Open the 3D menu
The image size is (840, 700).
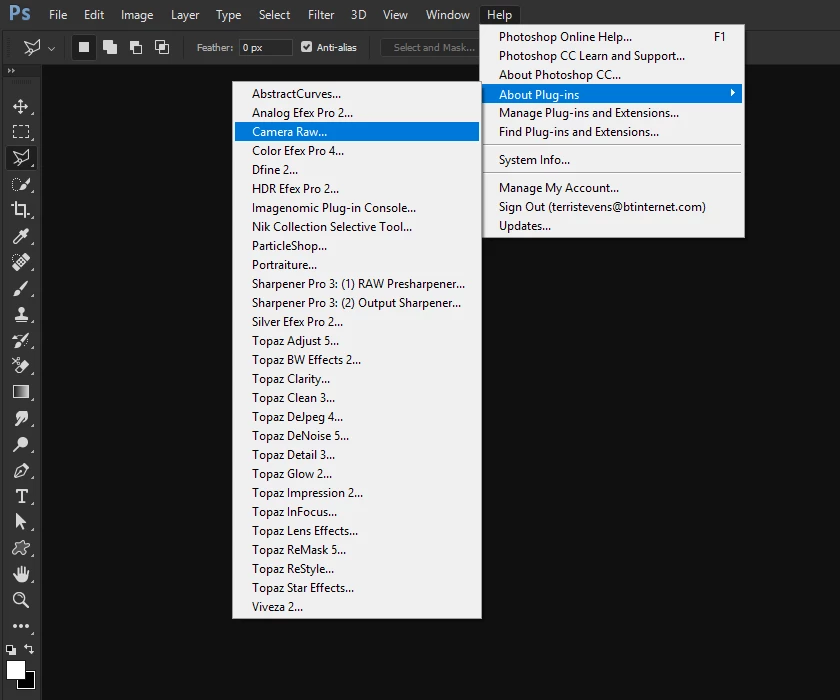point(358,14)
